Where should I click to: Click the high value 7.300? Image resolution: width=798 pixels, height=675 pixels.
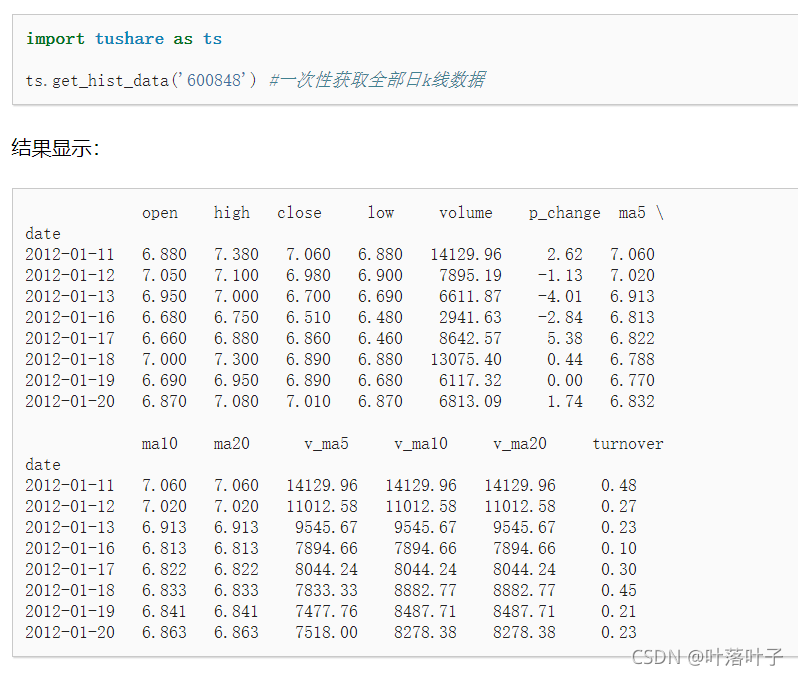pyautogui.click(x=236, y=359)
